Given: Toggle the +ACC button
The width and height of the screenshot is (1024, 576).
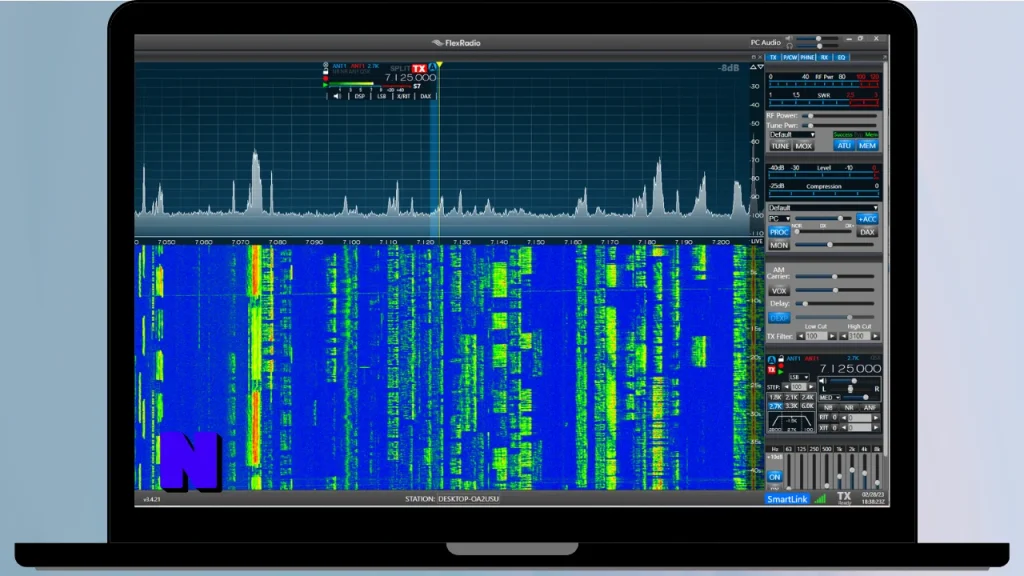Looking at the screenshot, I should pyautogui.click(x=867, y=219).
